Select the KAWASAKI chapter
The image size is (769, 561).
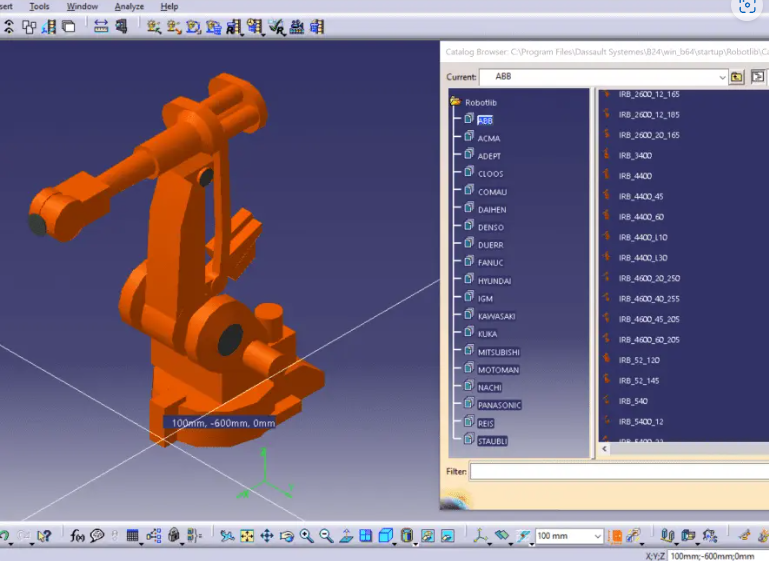[496, 316]
